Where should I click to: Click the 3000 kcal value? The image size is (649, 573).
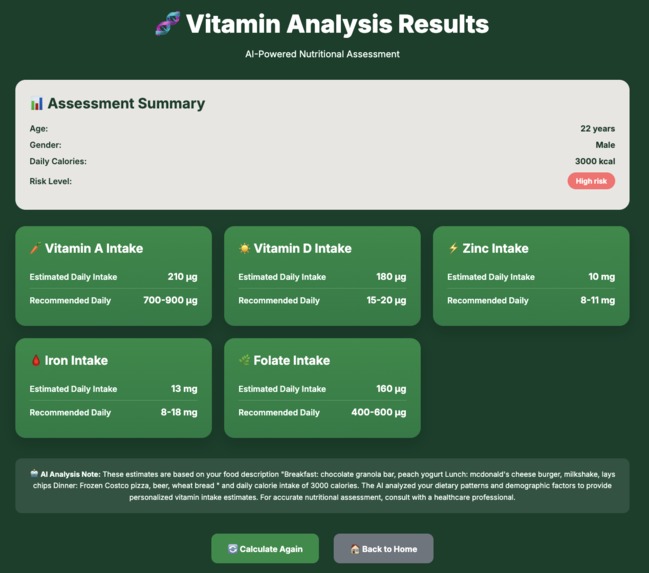[x=595, y=161]
